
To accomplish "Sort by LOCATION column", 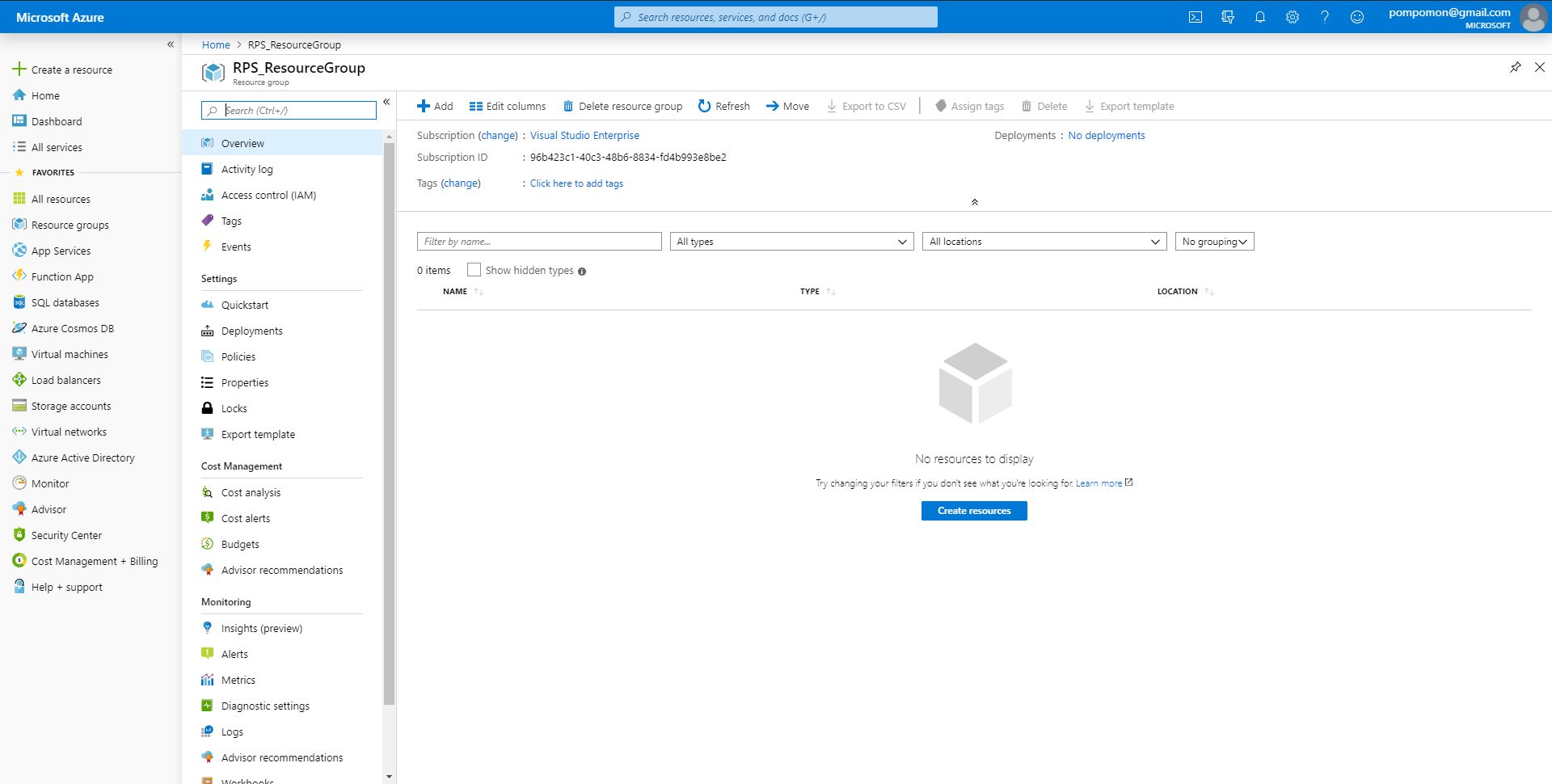I will pyautogui.click(x=1186, y=291).
